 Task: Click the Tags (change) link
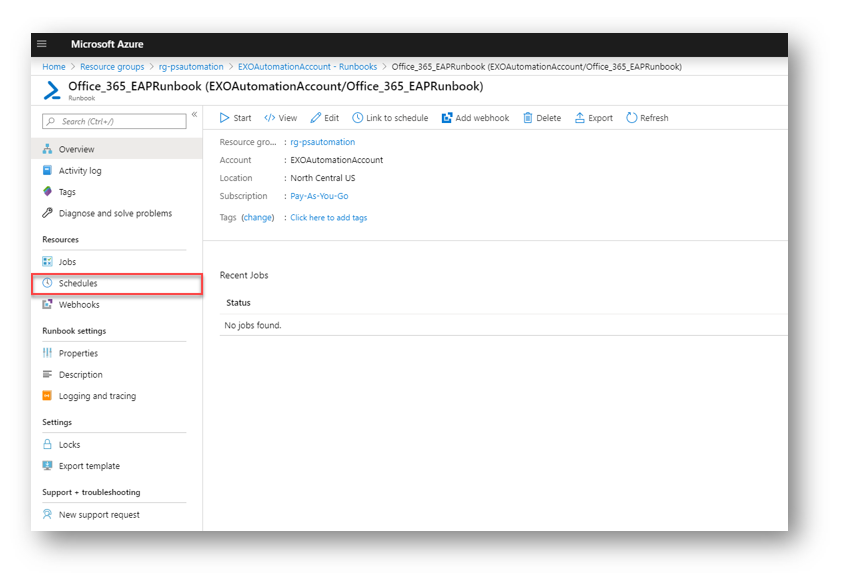(x=257, y=218)
